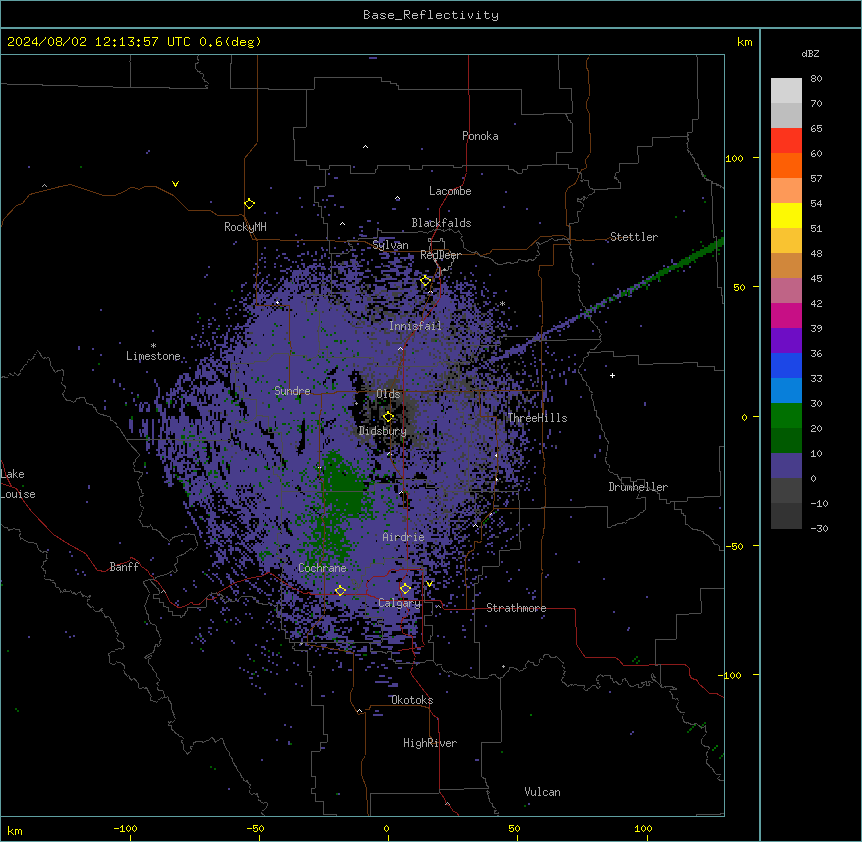
Task: Click the Base_Reflectivity title text
Action: [431, 15]
